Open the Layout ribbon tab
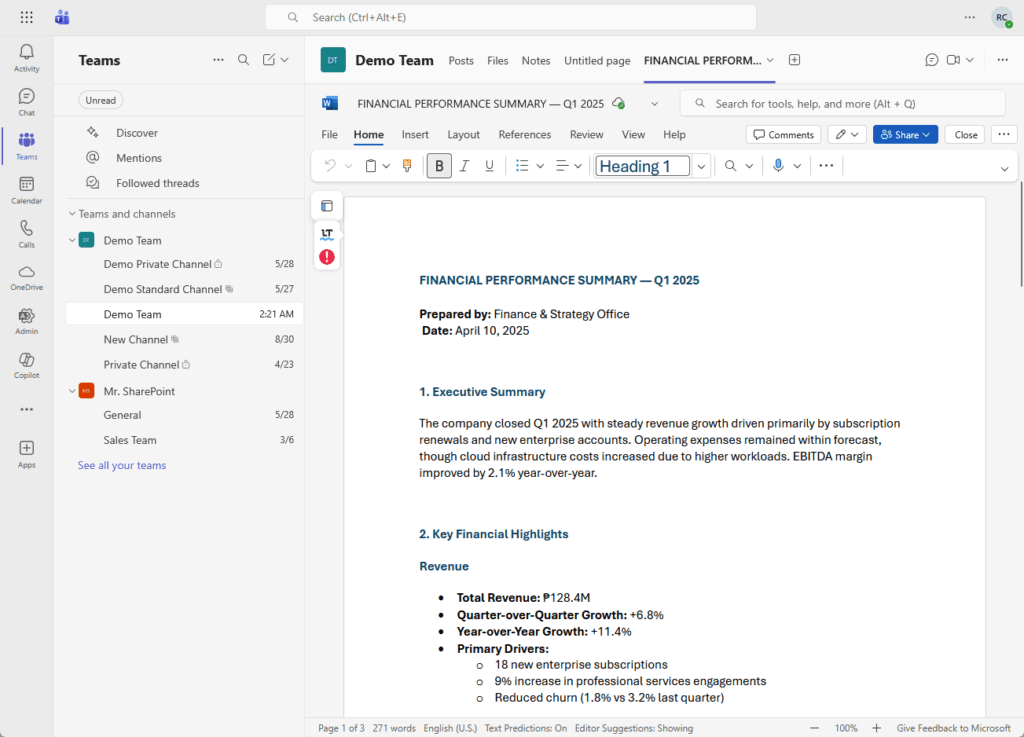This screenshot has height=737, width=1024. coord(464,134)
